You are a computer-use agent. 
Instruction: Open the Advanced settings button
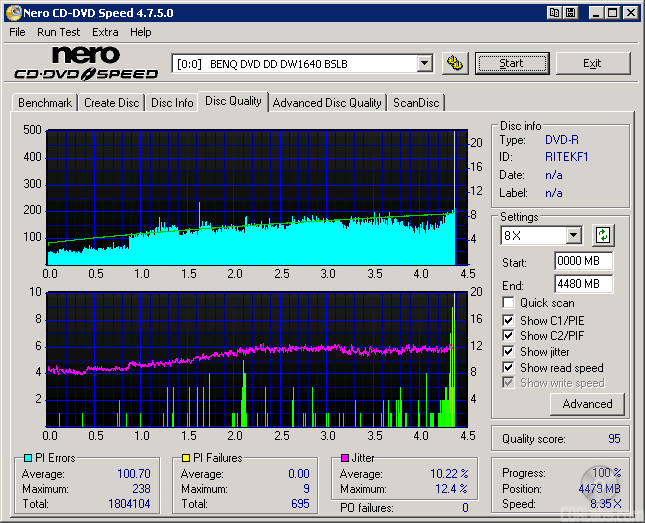(587, 404)
